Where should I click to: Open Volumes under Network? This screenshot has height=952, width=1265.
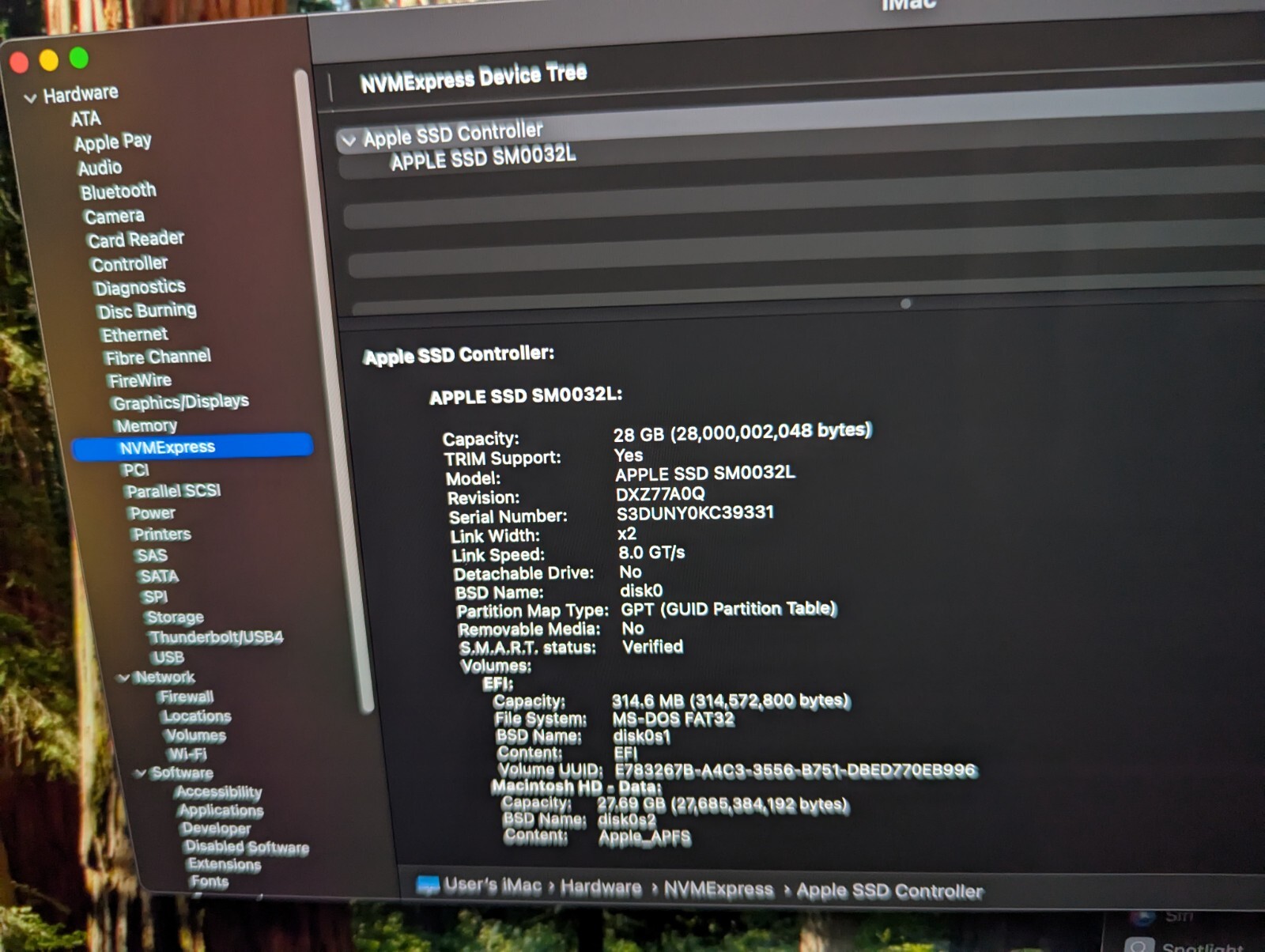coord(195,735)
